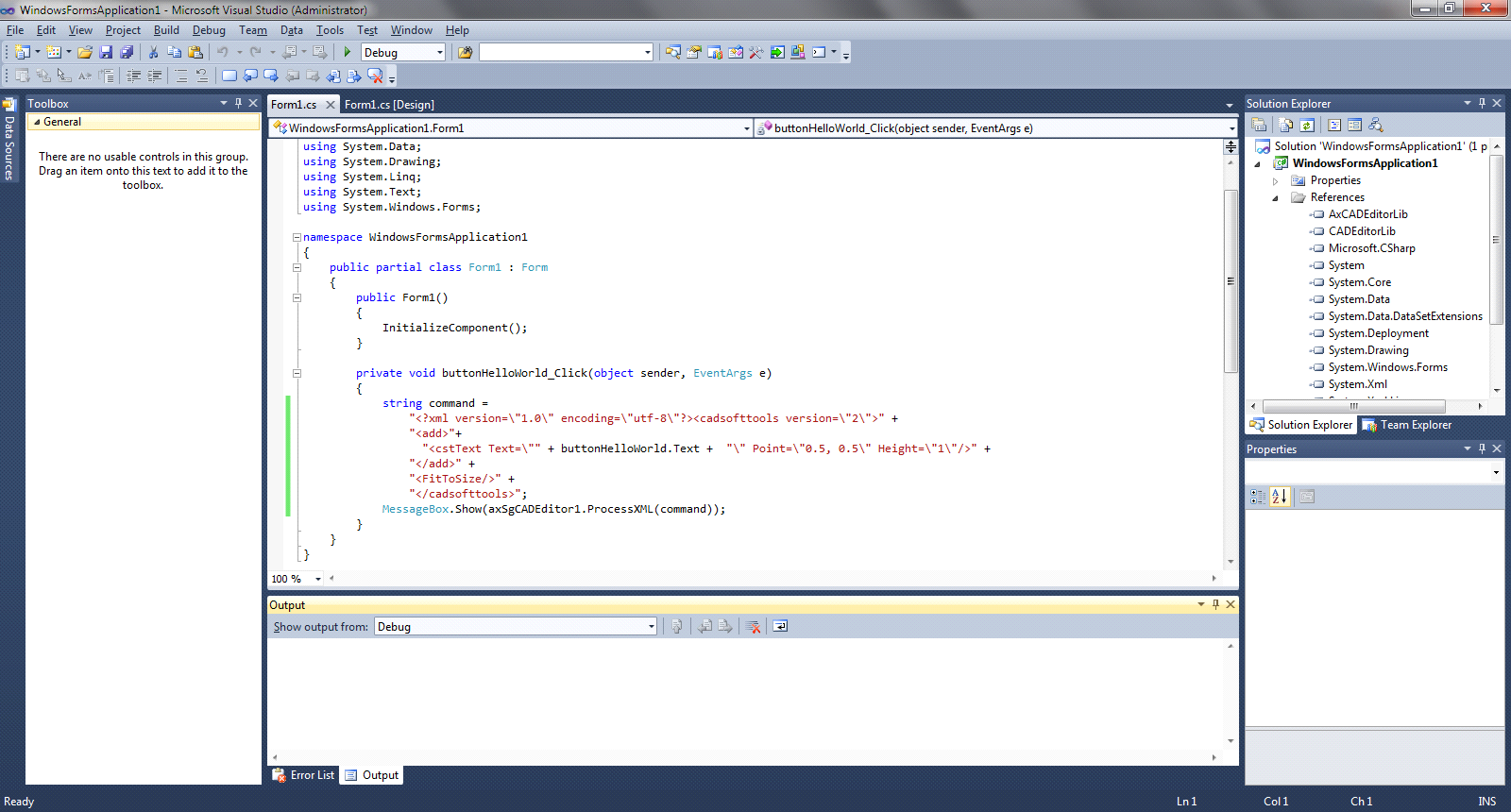This screenshot has height=812, width=1511.
Task: Open the Build menu
Action: click(166, 30)
